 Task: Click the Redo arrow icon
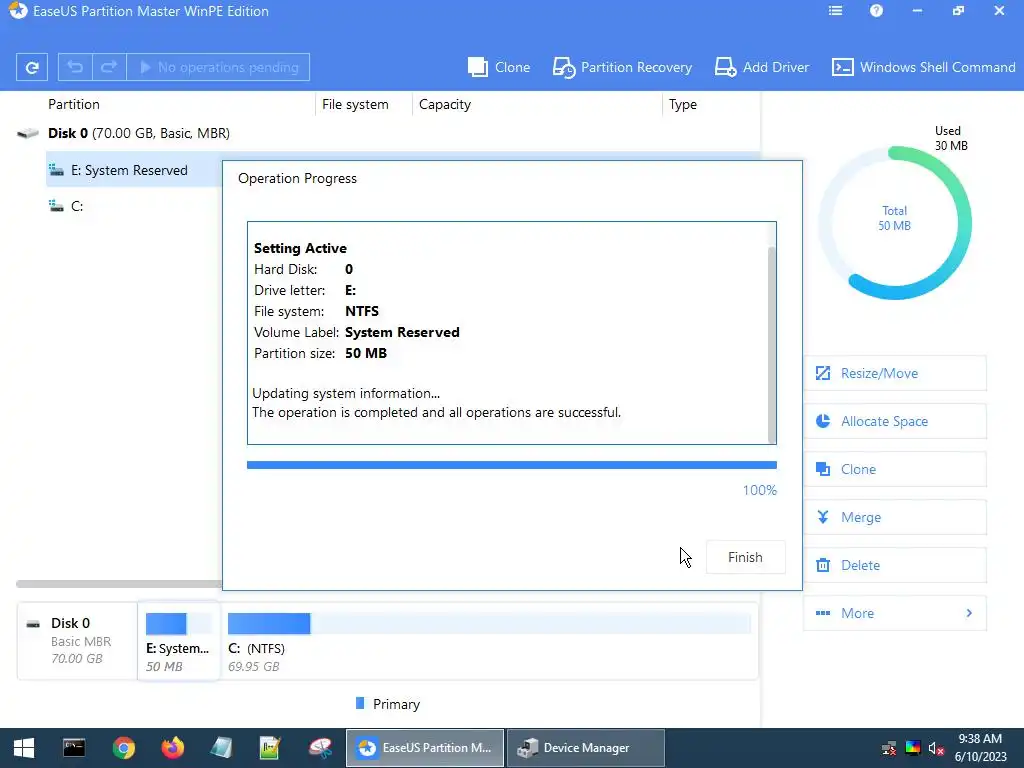pyautogui.click(x=109, y=67)
